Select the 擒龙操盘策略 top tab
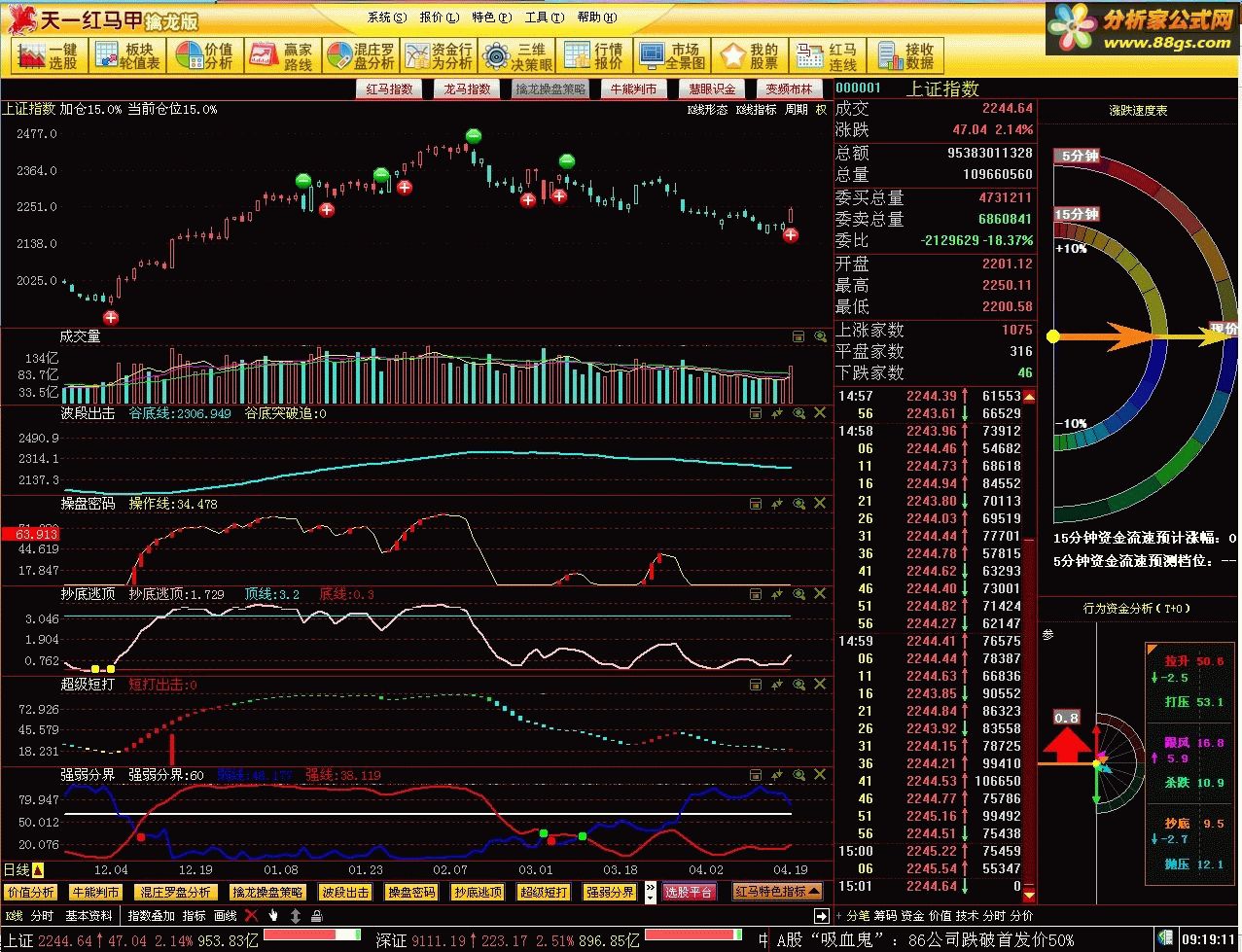 [x=550, y=88]
